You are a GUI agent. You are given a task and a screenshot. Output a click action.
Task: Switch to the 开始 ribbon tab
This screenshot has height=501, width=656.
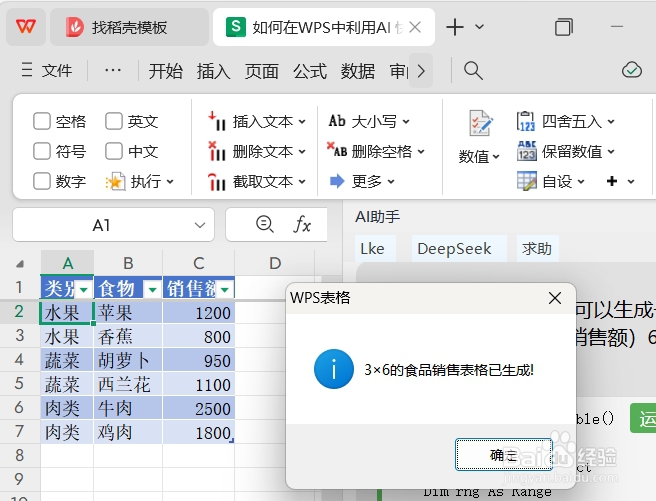pos(166,71)
